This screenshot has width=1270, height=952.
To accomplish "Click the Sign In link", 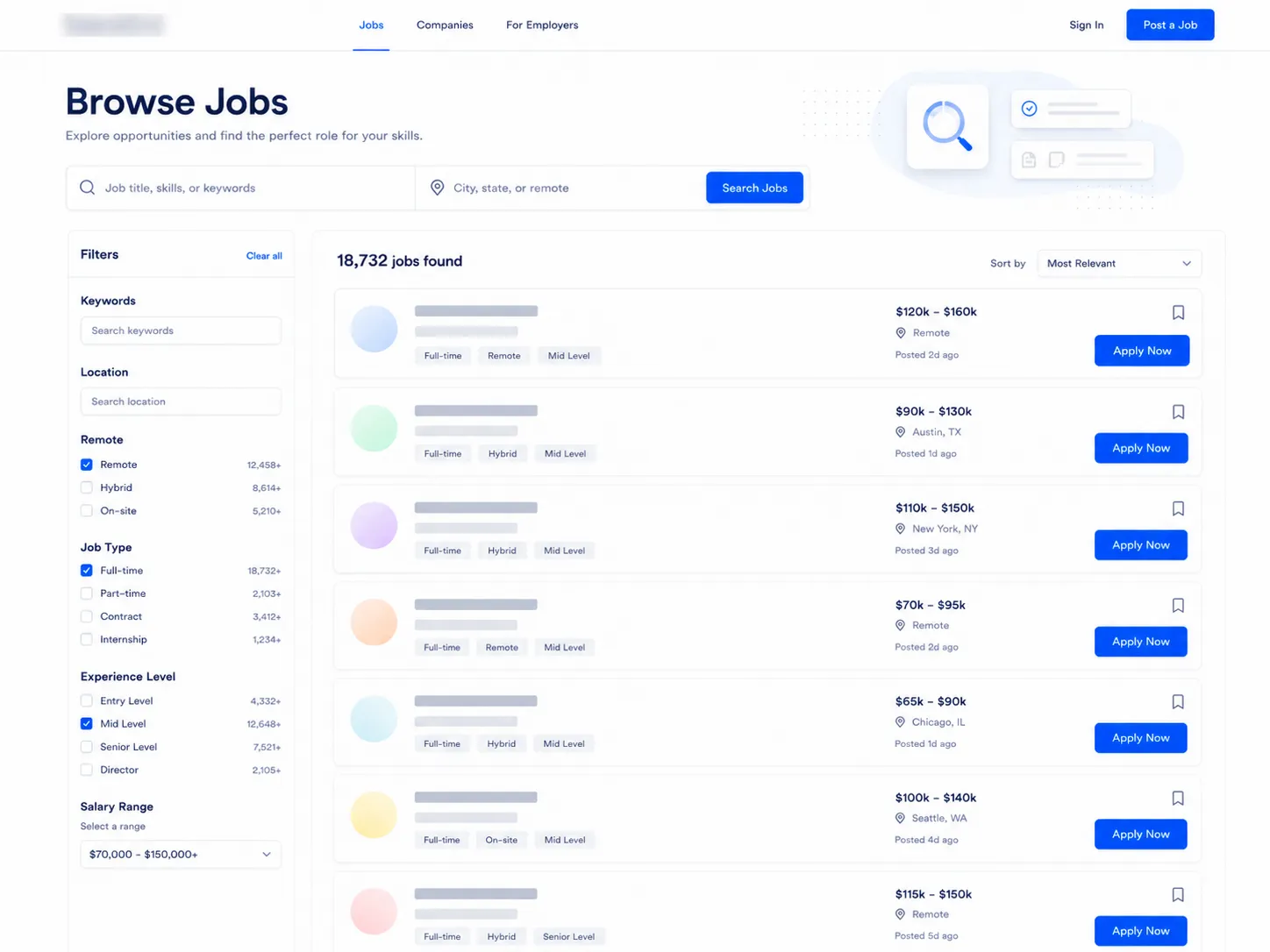I will click(x=1086, y=25).
